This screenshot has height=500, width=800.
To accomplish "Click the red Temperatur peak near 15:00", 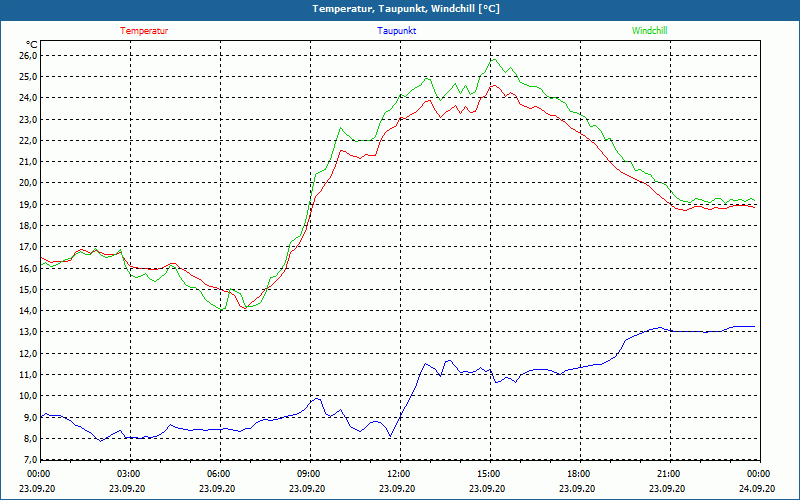I will [x=493, y=85].
